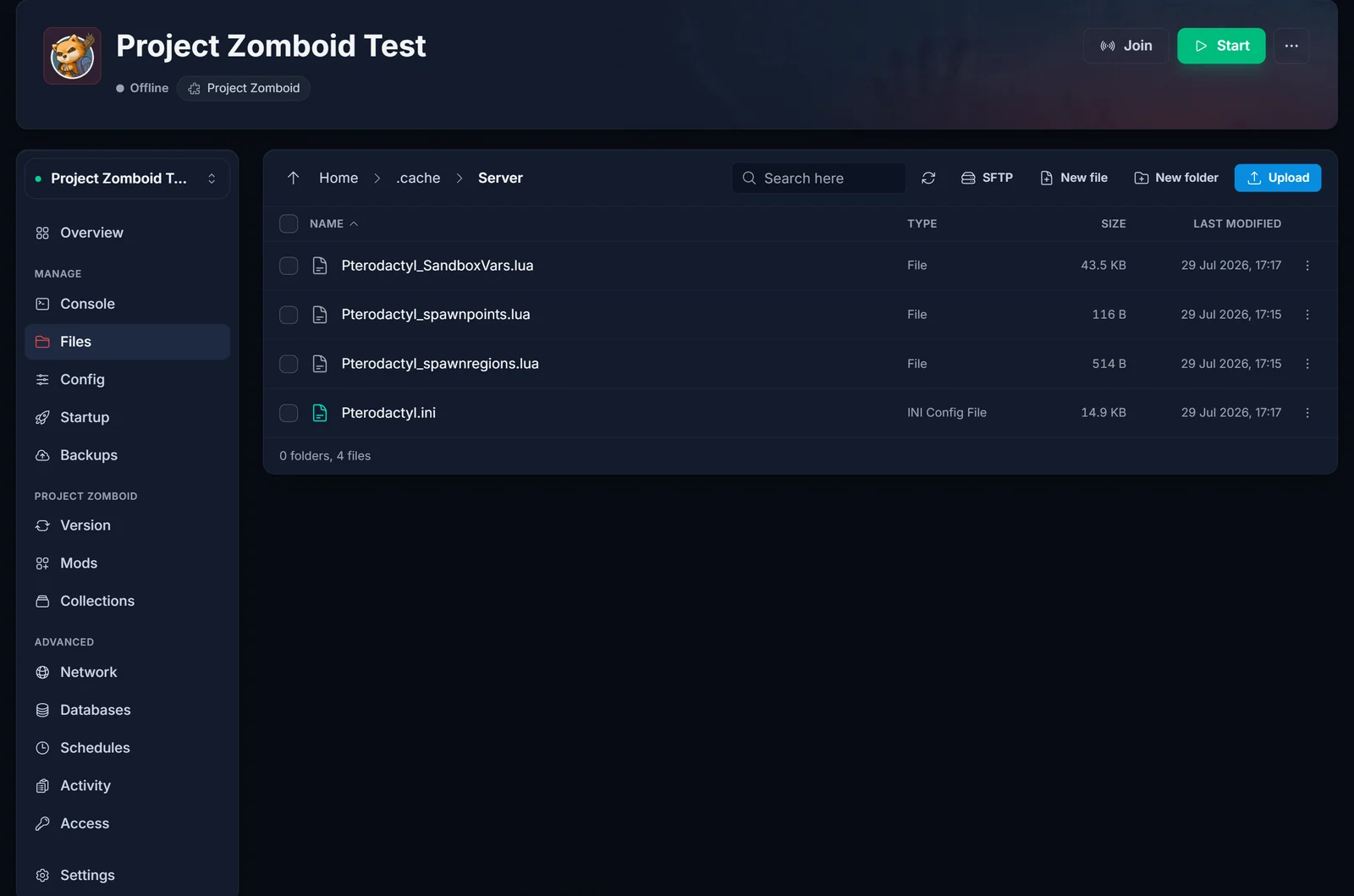Focus the Search here field

[818, 178]
